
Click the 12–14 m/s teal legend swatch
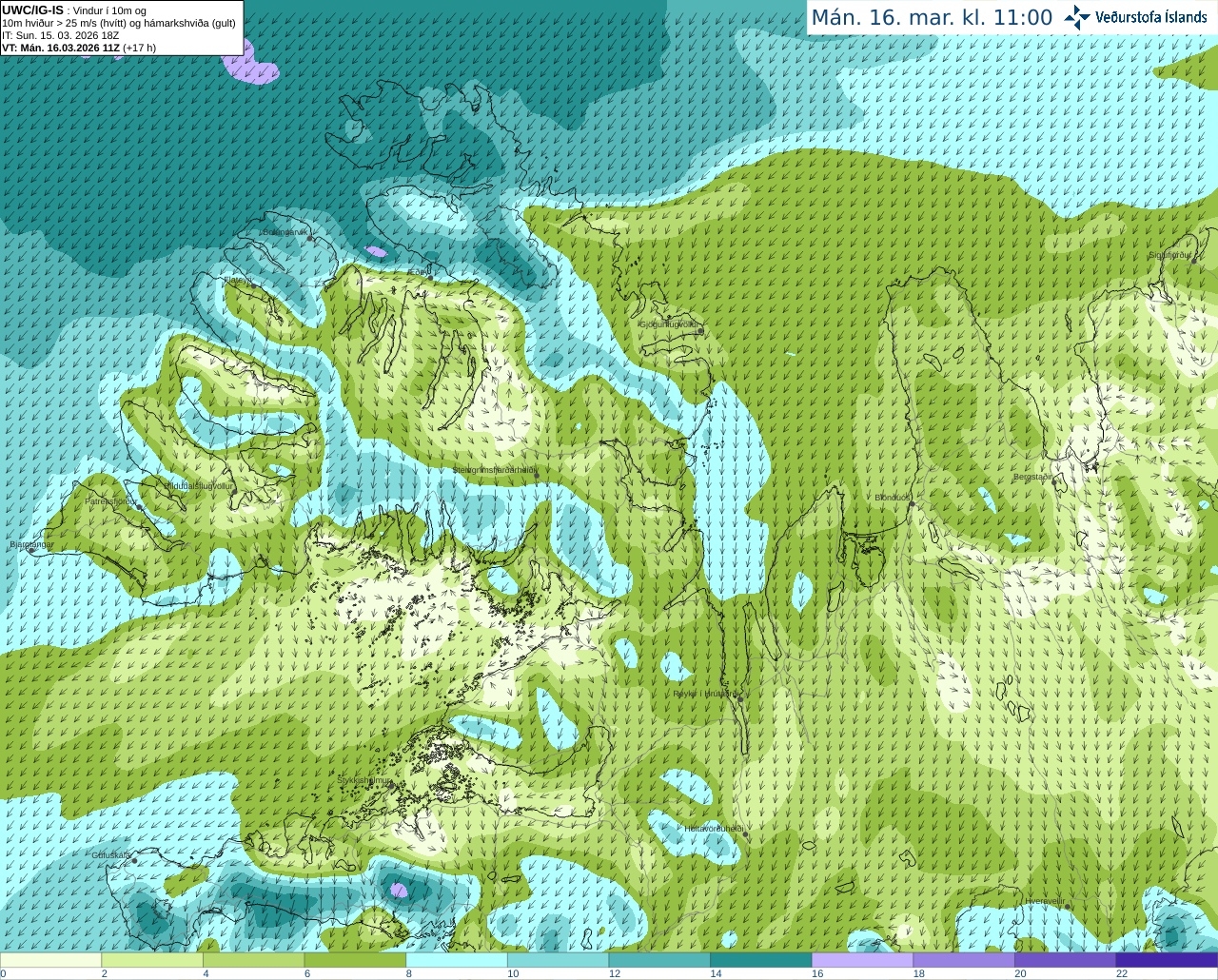point(659,960)
